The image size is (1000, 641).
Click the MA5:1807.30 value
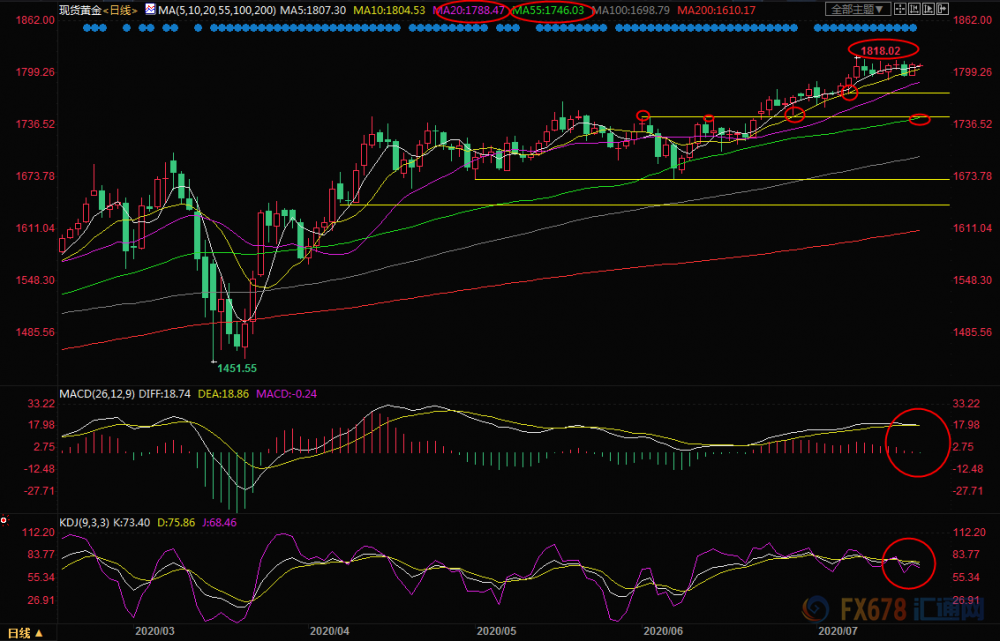tap(314, 10)
